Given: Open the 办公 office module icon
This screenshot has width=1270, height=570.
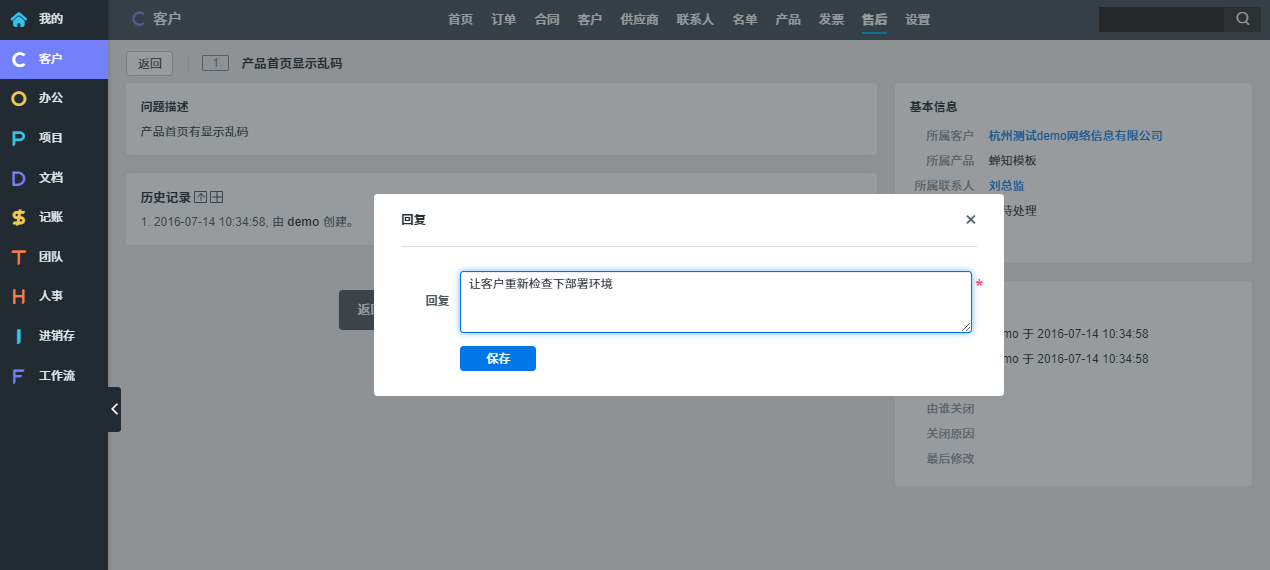Looking at the screenshot, I should pos(19,98).
